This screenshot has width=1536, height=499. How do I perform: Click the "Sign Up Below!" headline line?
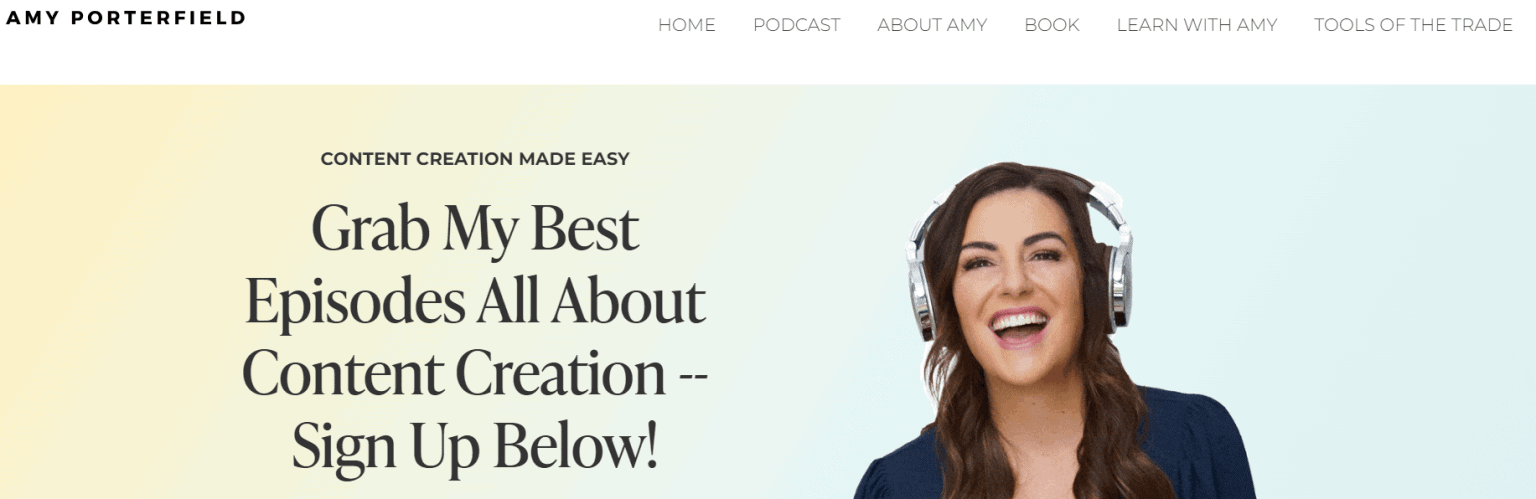[x=475, y=445]
